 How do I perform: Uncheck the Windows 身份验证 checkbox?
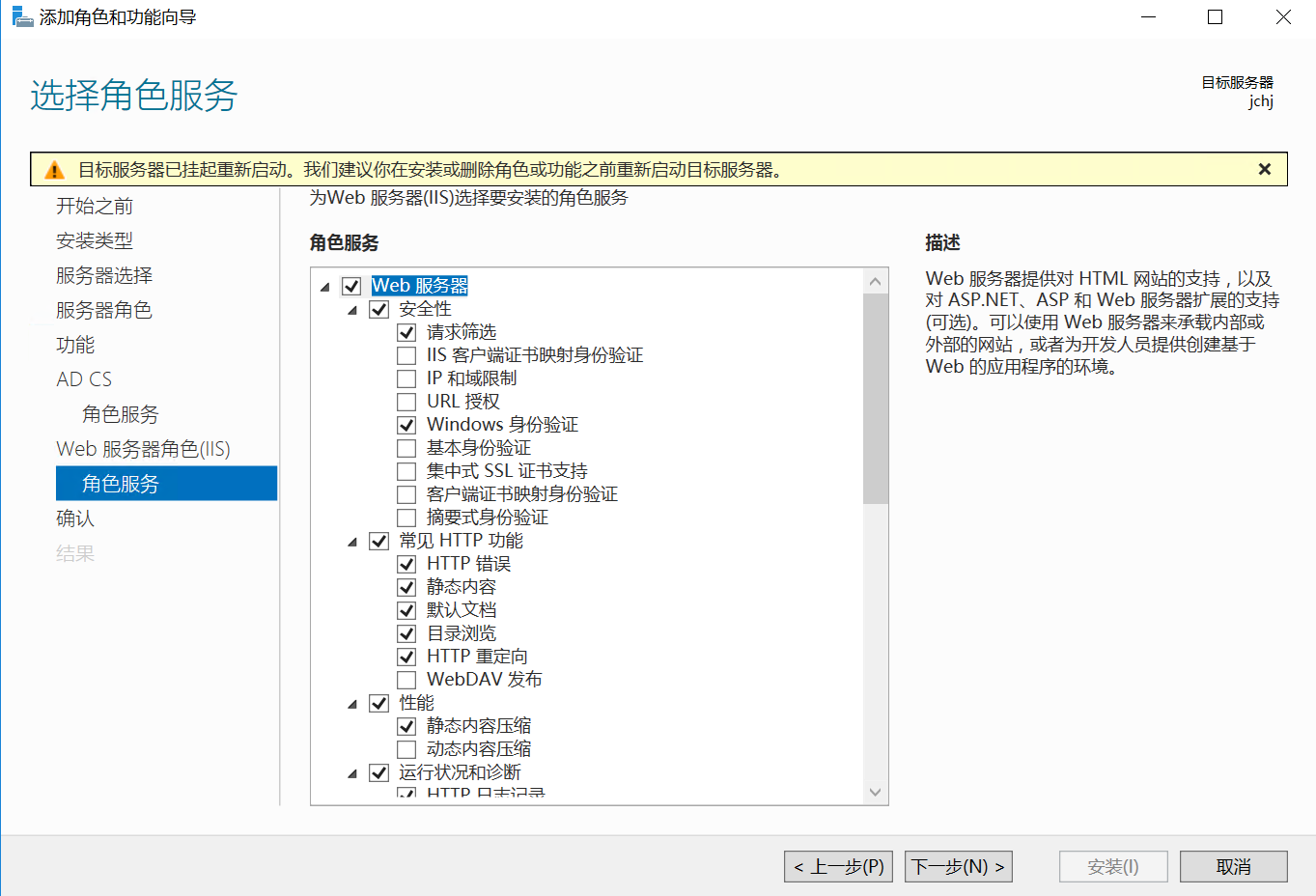pos(406,425)
